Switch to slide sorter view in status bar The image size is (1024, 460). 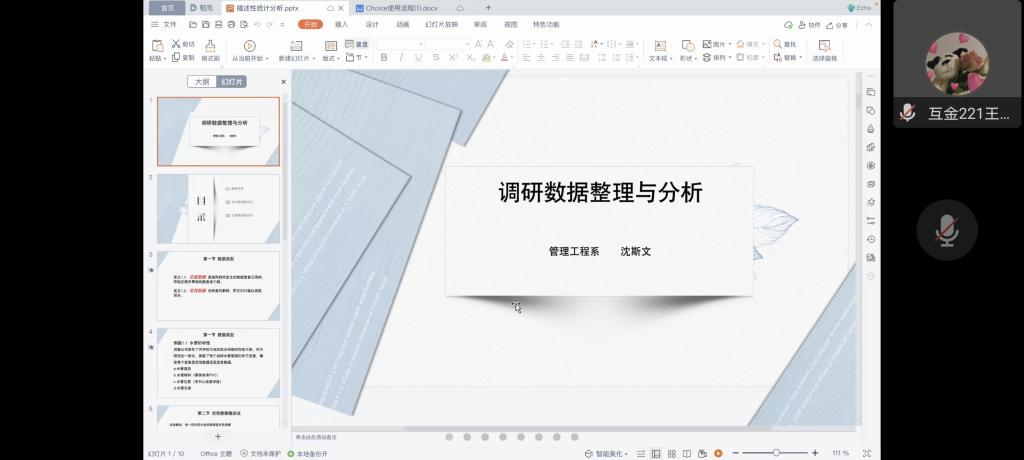click(x=670, y=453)
